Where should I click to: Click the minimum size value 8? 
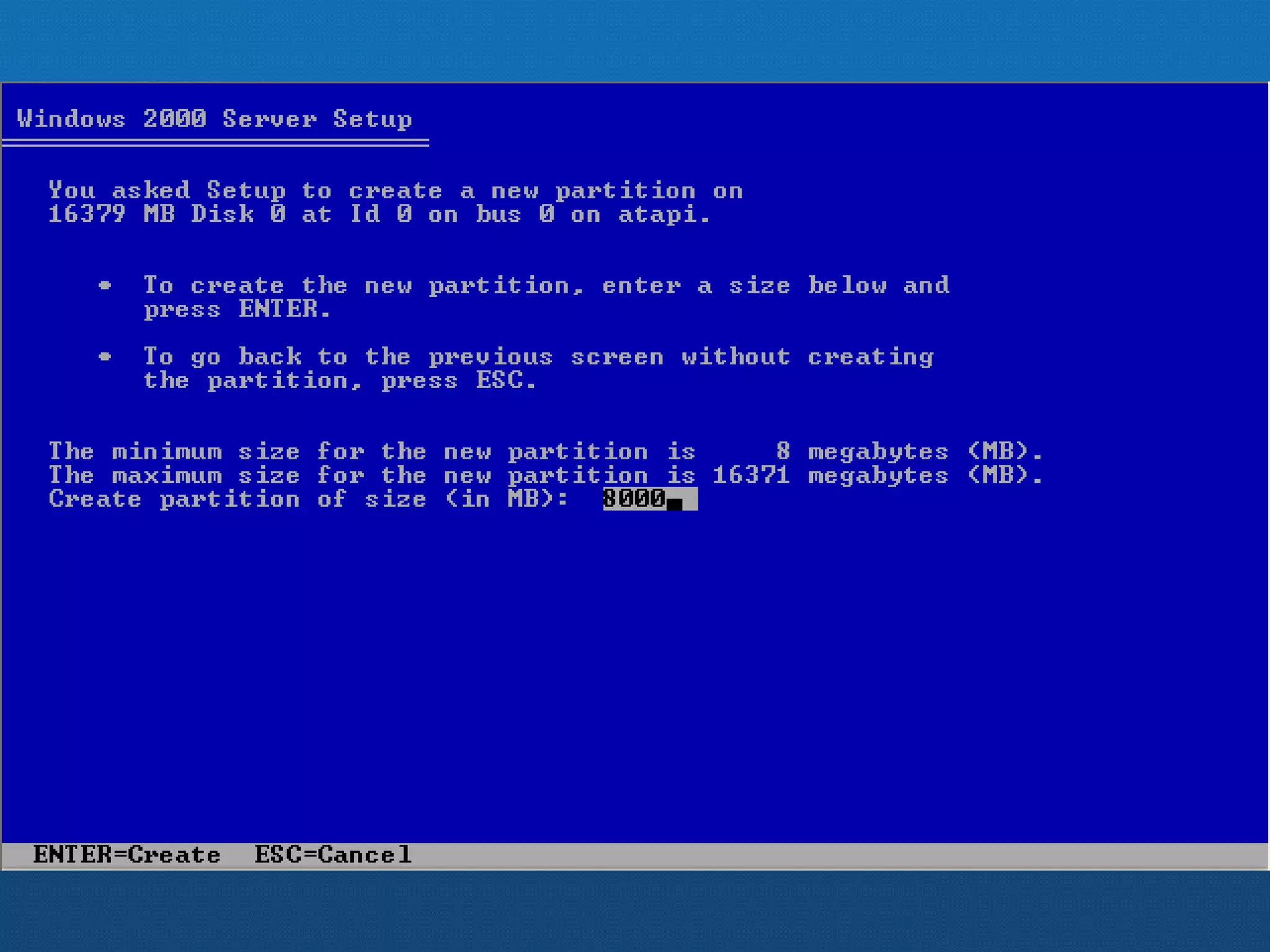783,451
